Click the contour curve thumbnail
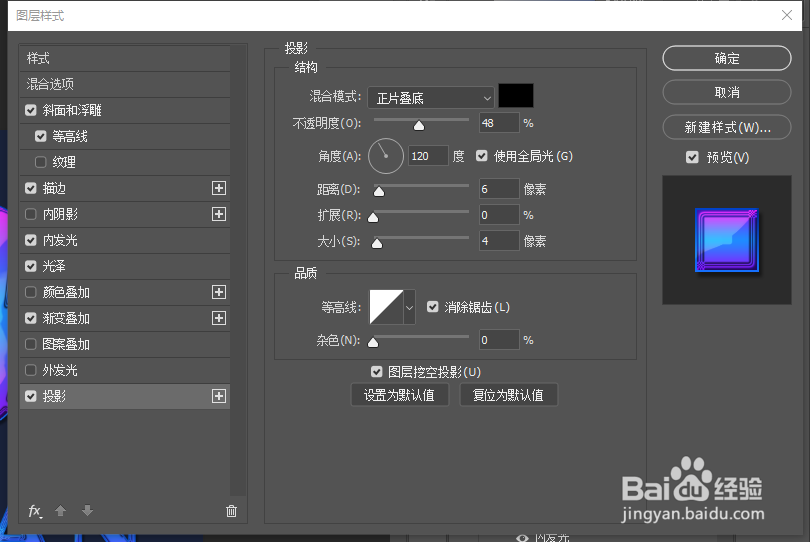The height and width of the screenshot is (542, 810). point(386,307)
